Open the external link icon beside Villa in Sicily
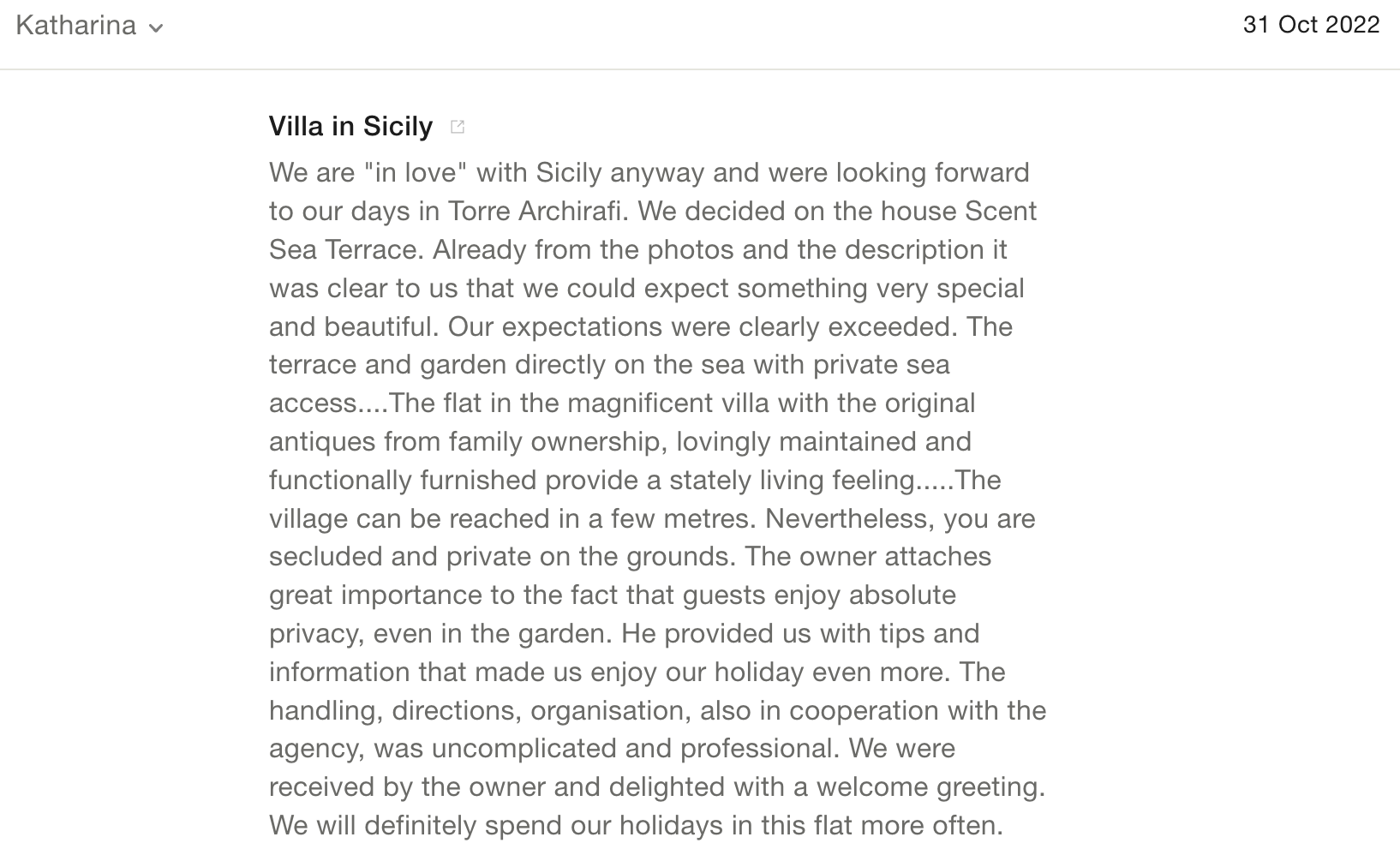 (458, 127)
